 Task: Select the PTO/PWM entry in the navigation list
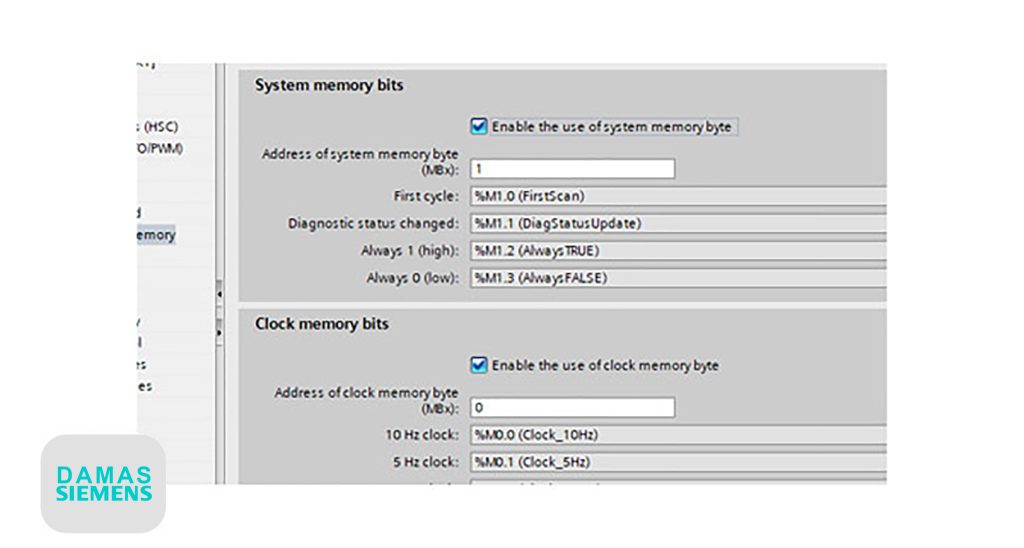[x=160, y=149]
